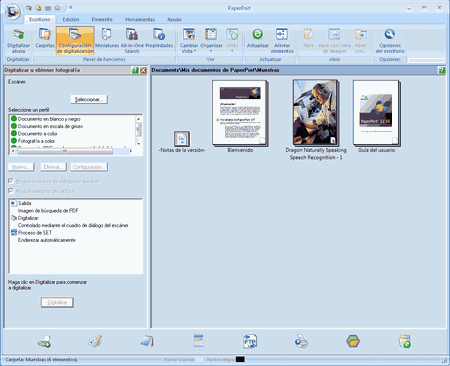Image resolution: width=450 pixels, height=366 pixels.
Task: Click the notepad icon in Send To bar
Action: click(x=147, y=342)
